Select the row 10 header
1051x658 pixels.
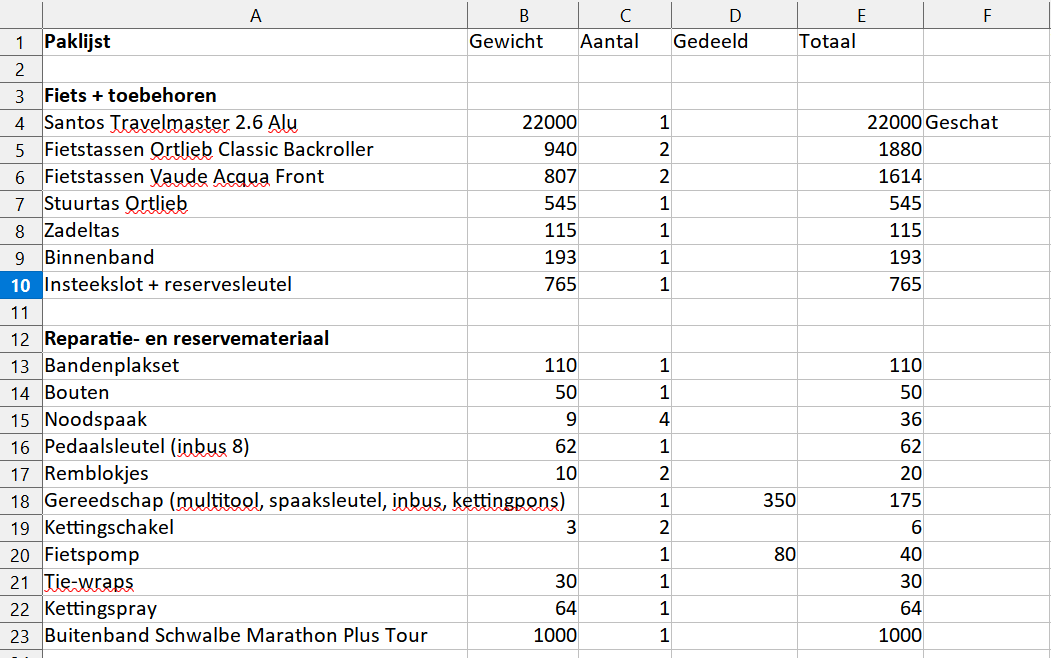point(20,284)
